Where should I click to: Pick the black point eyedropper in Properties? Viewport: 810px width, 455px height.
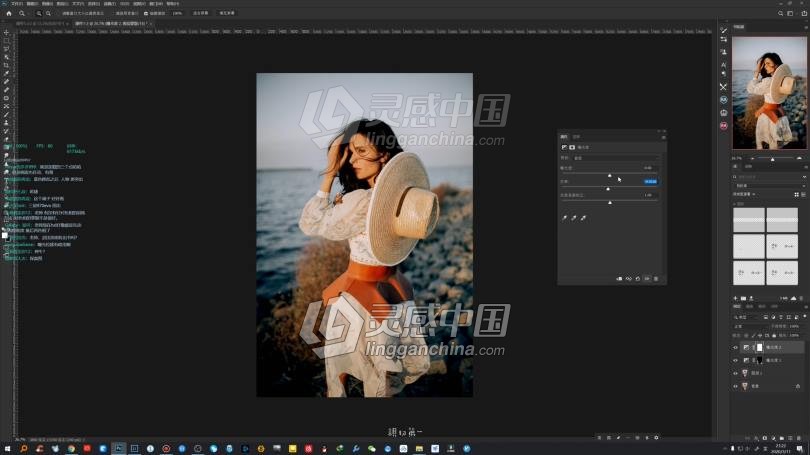565,218
